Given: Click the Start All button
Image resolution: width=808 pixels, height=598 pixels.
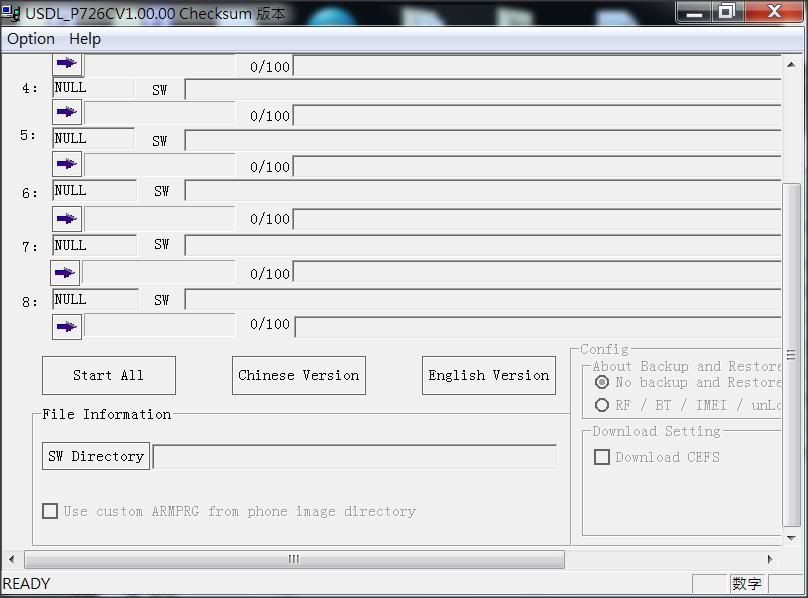Looking at the screenshot, I should pyautogui.click(x=109, y=375).
